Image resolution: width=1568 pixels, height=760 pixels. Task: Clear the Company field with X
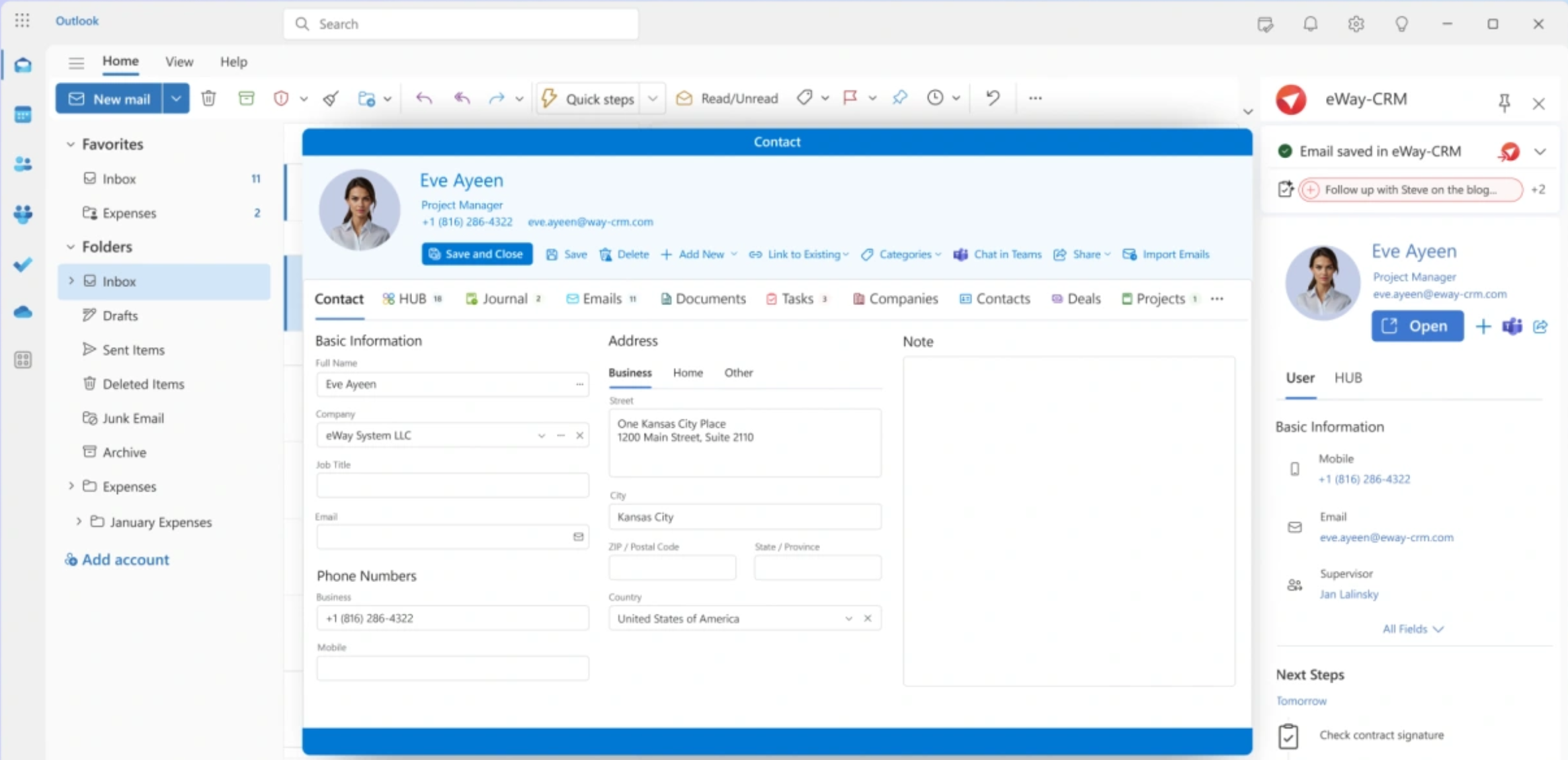click(579, 435)
